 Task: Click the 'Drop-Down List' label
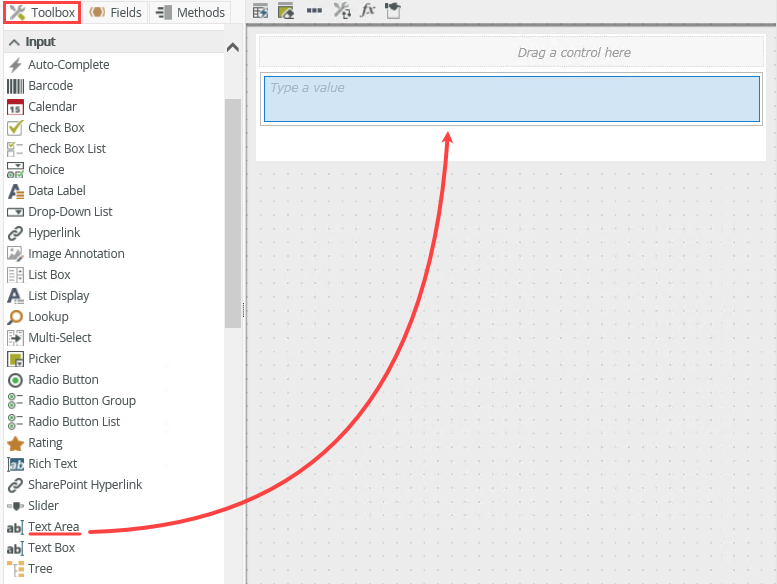70,212
